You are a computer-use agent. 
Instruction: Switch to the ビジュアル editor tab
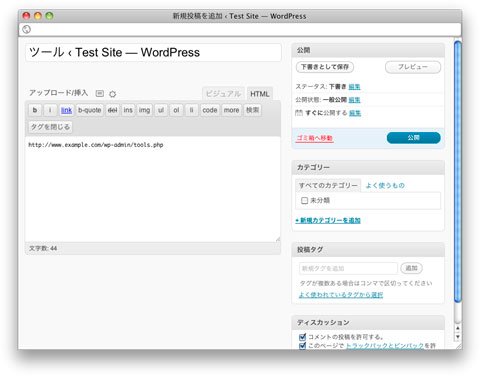(223, 94)
